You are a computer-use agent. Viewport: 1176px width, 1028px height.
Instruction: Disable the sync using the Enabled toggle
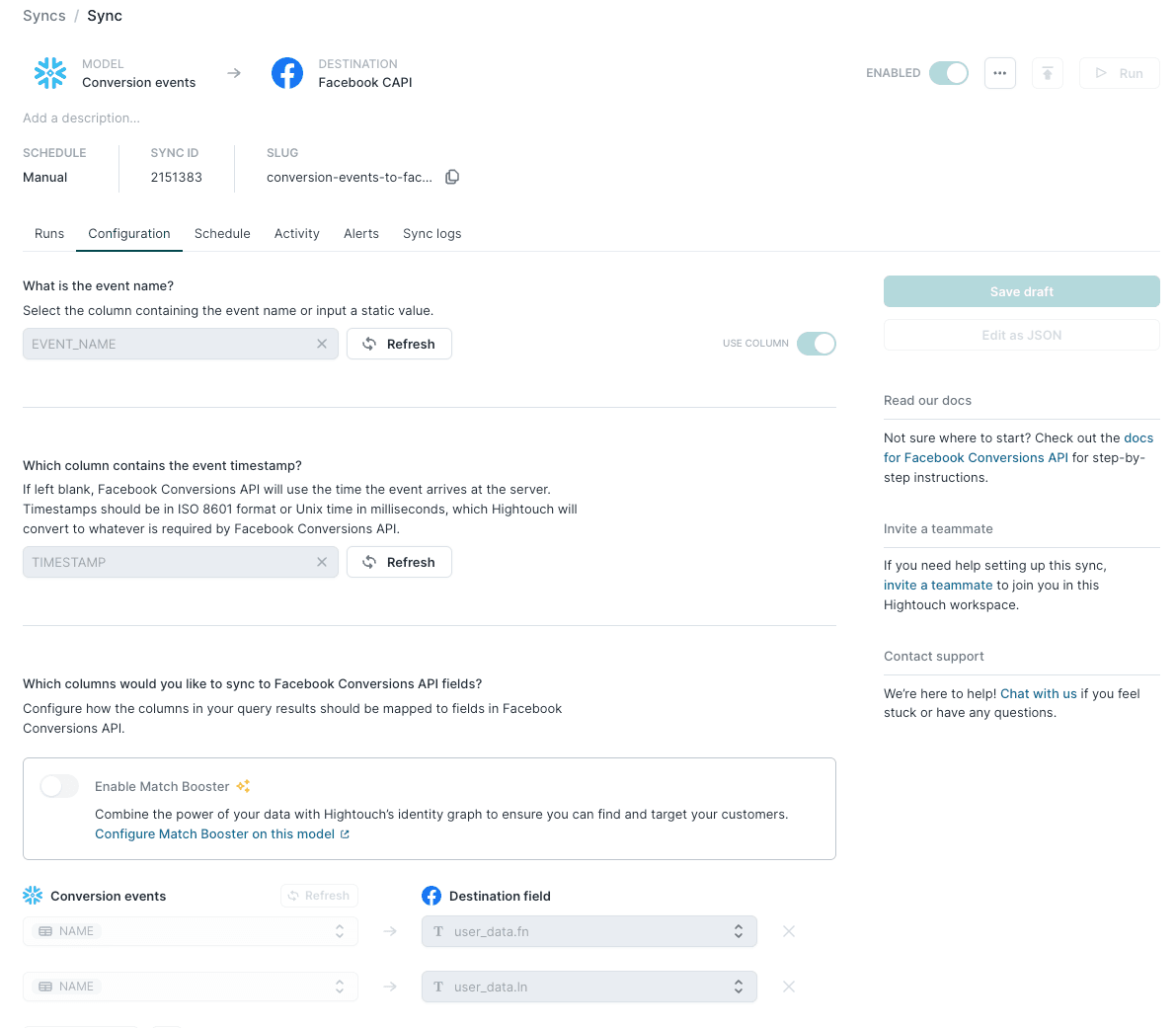coord(947,73)
